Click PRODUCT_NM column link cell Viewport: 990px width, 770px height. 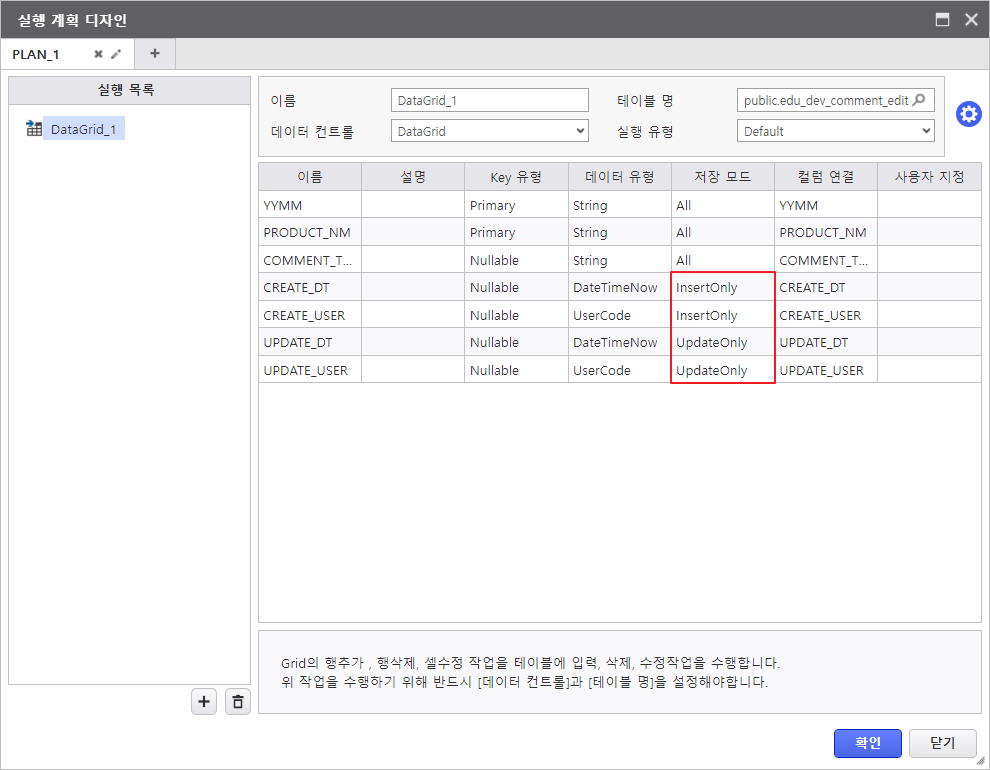coord(826,232)
